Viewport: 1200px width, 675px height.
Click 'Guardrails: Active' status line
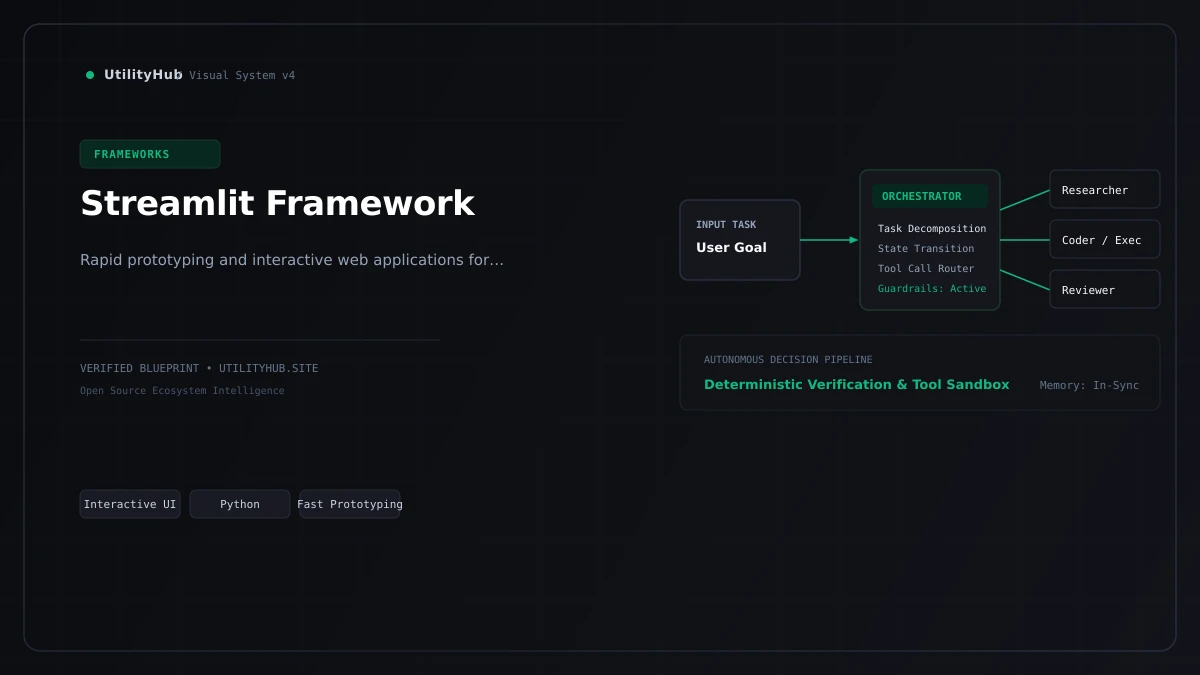[932, 289]
